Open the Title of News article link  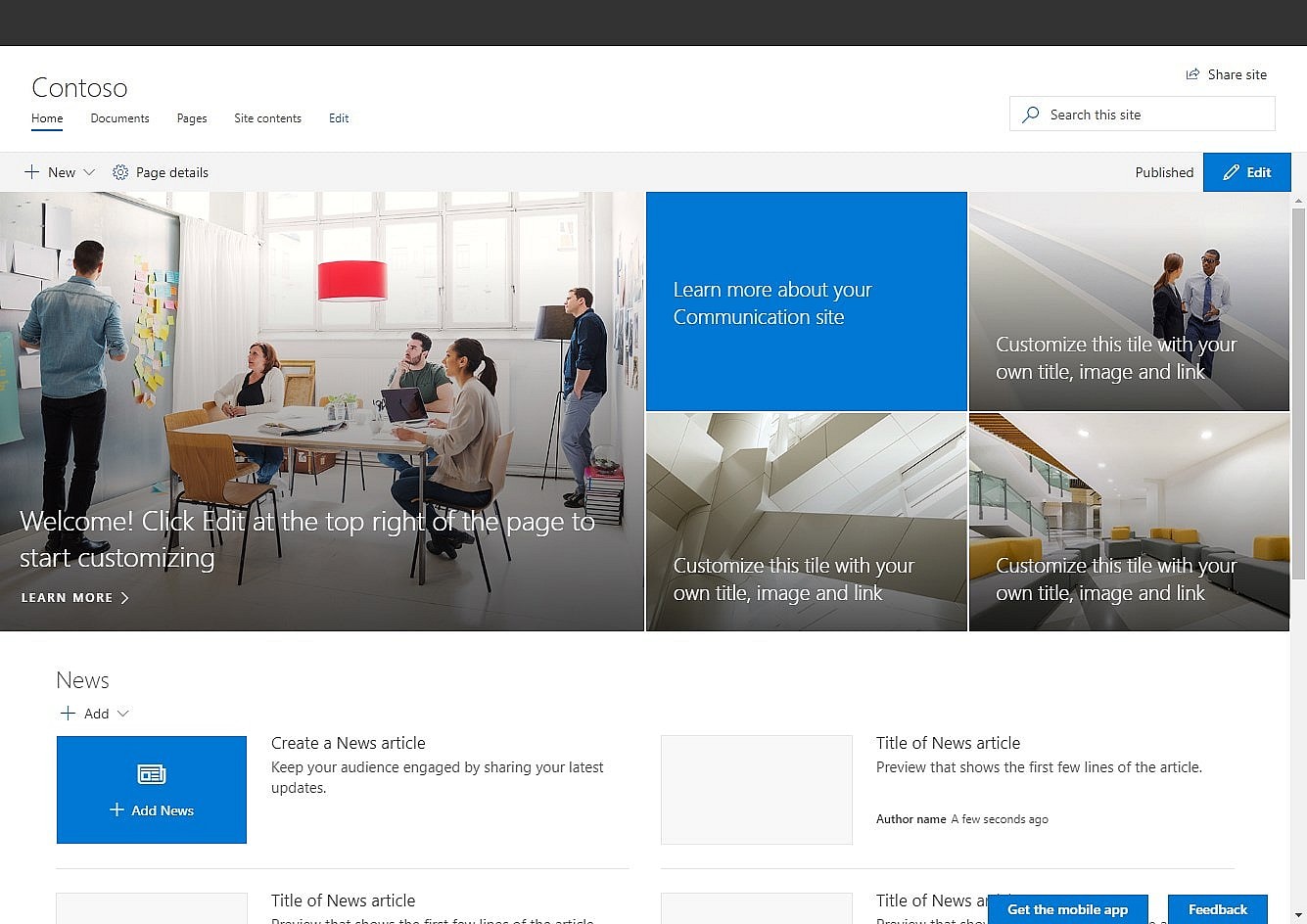tap(948, 743)
